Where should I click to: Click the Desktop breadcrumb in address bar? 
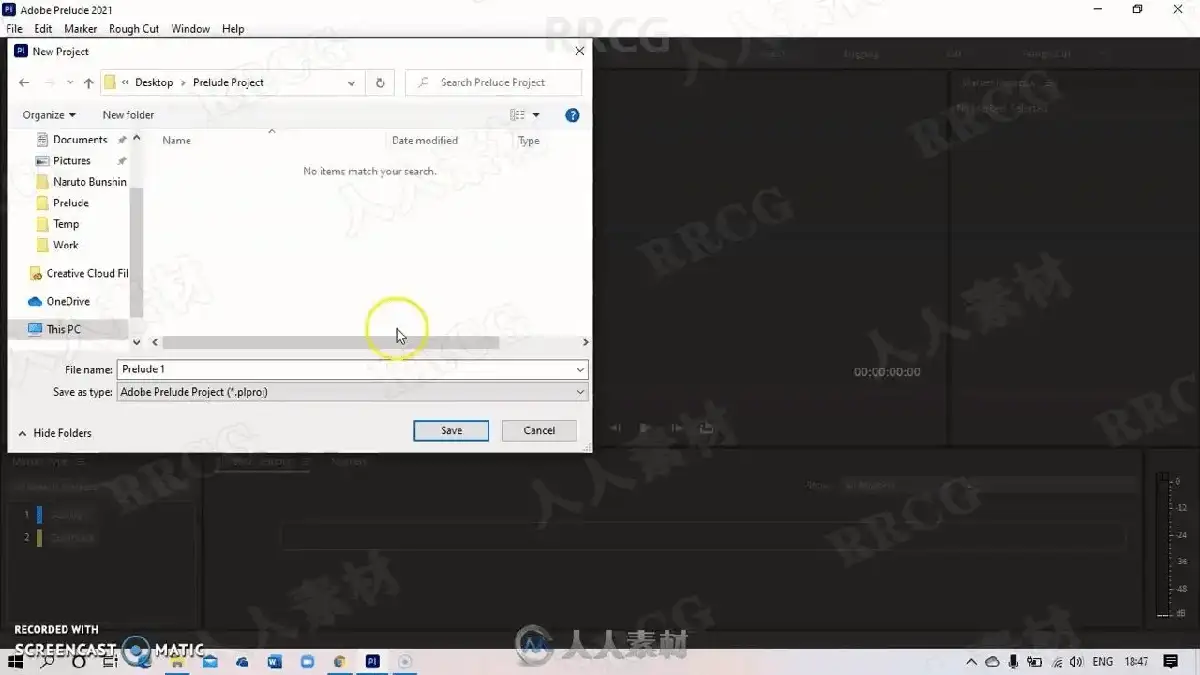pos(154,83)
